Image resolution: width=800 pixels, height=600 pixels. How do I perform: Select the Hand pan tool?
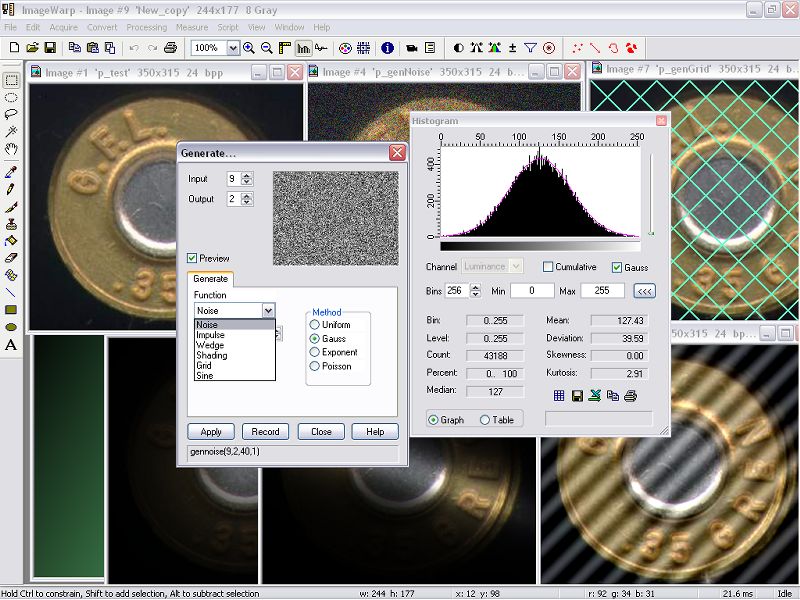11,149
